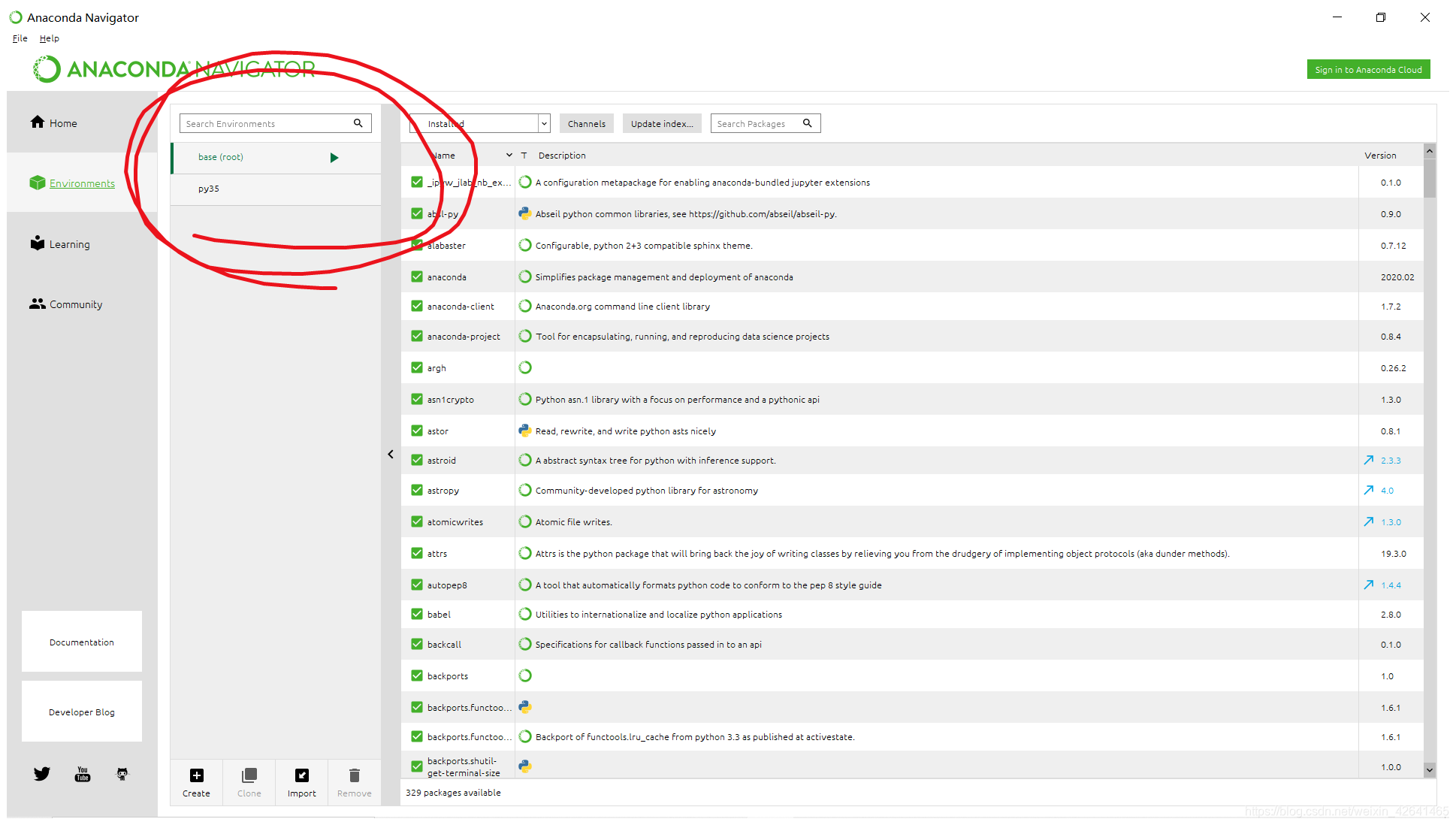Click astroid version 2.3.3
This screenshot has width=1456, height=825.
pyautogui.click(x=1391, y=461)
